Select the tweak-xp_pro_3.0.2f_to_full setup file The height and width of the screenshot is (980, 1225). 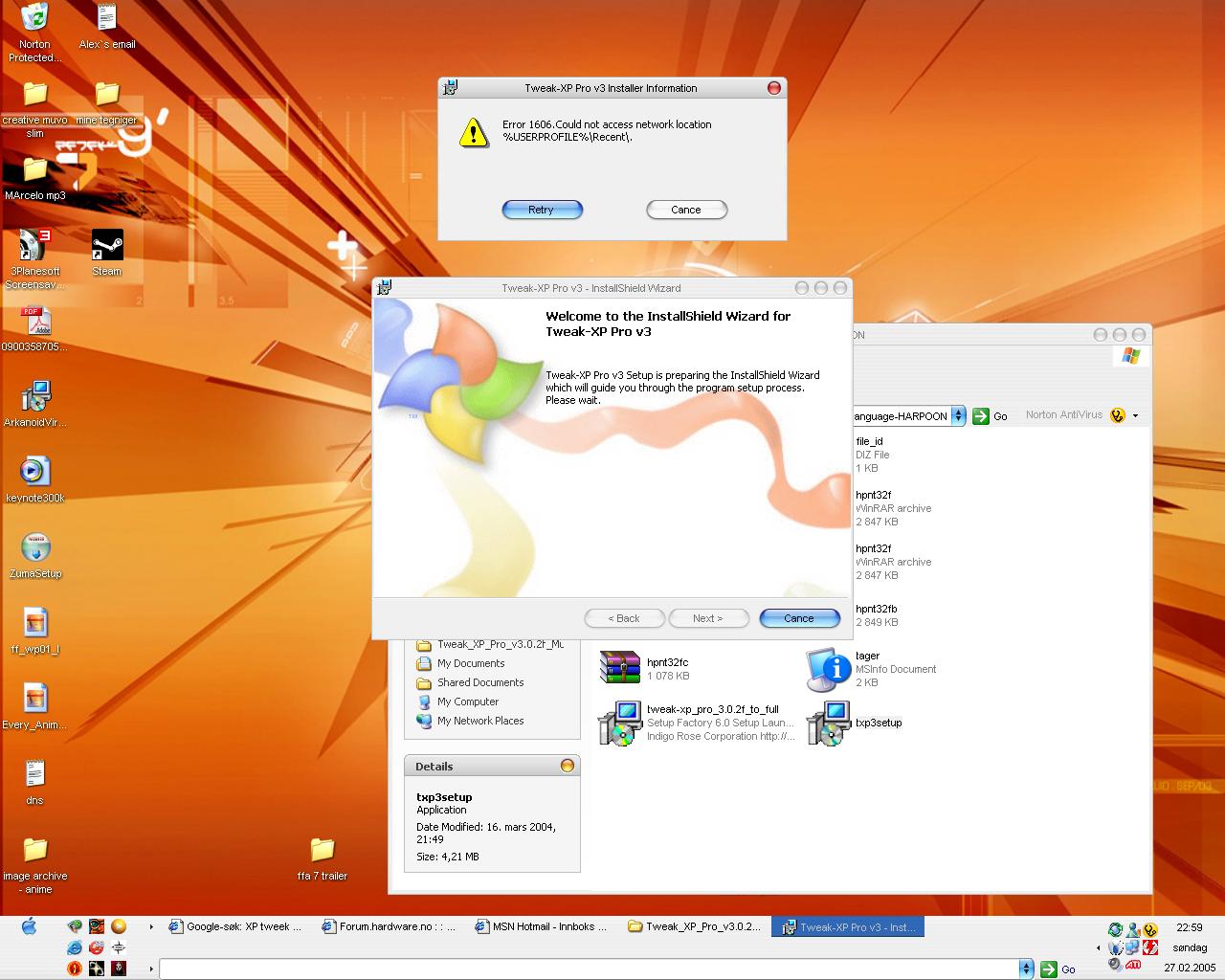[620, 723]
